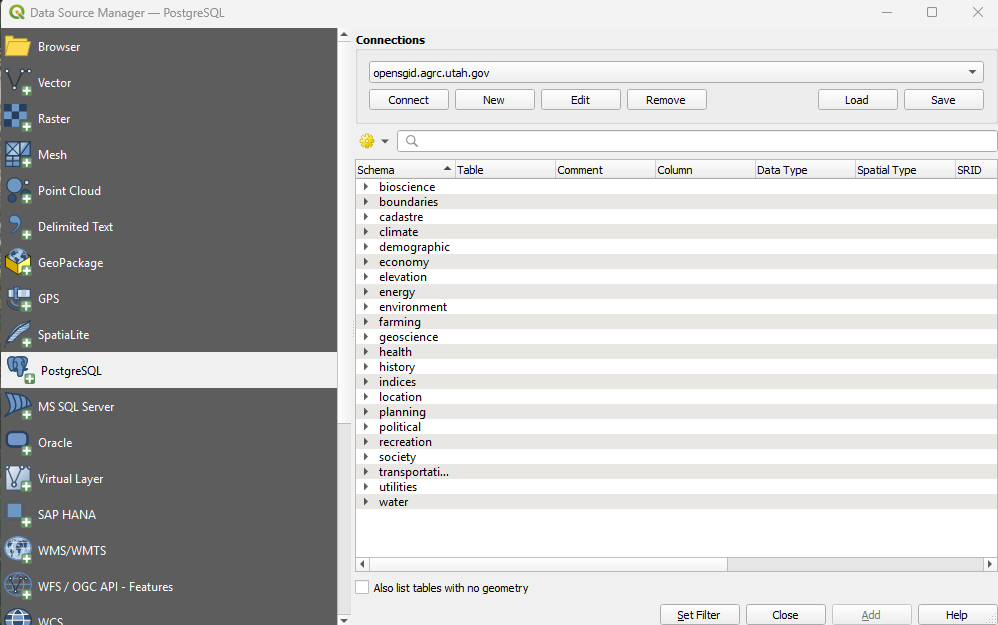Select the SAP HANA source icon
Screen dimensions: 998x625
[x=17, y=514]
